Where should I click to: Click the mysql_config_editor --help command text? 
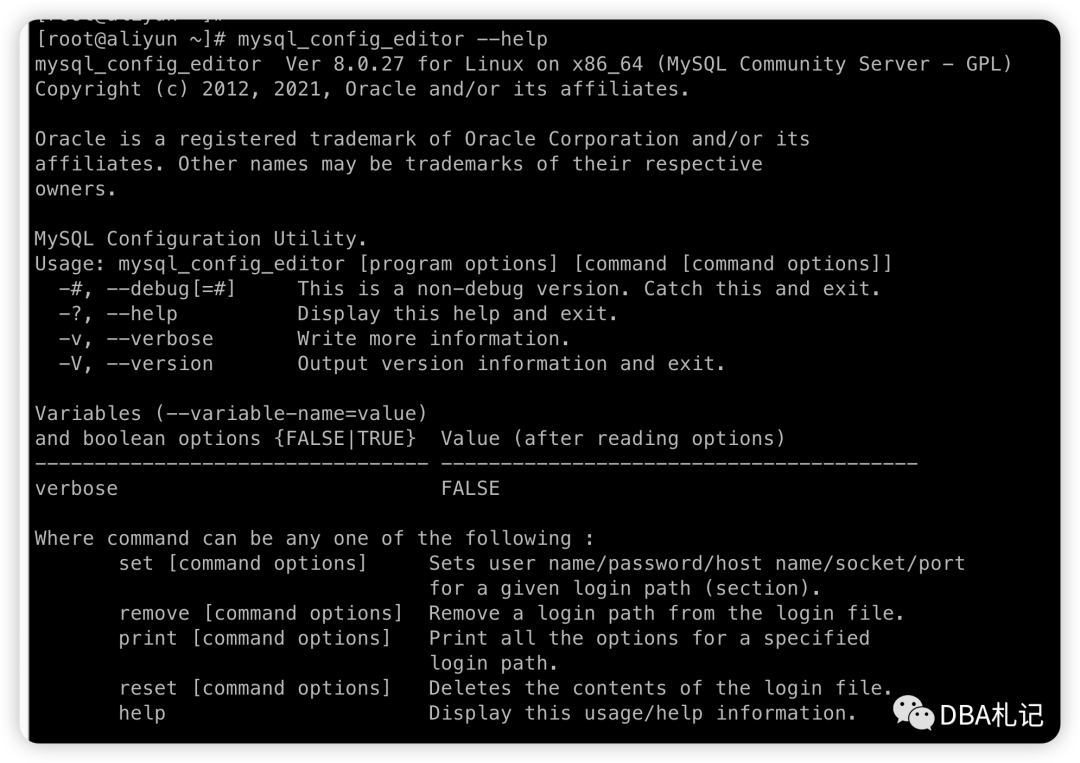(393, 39)
